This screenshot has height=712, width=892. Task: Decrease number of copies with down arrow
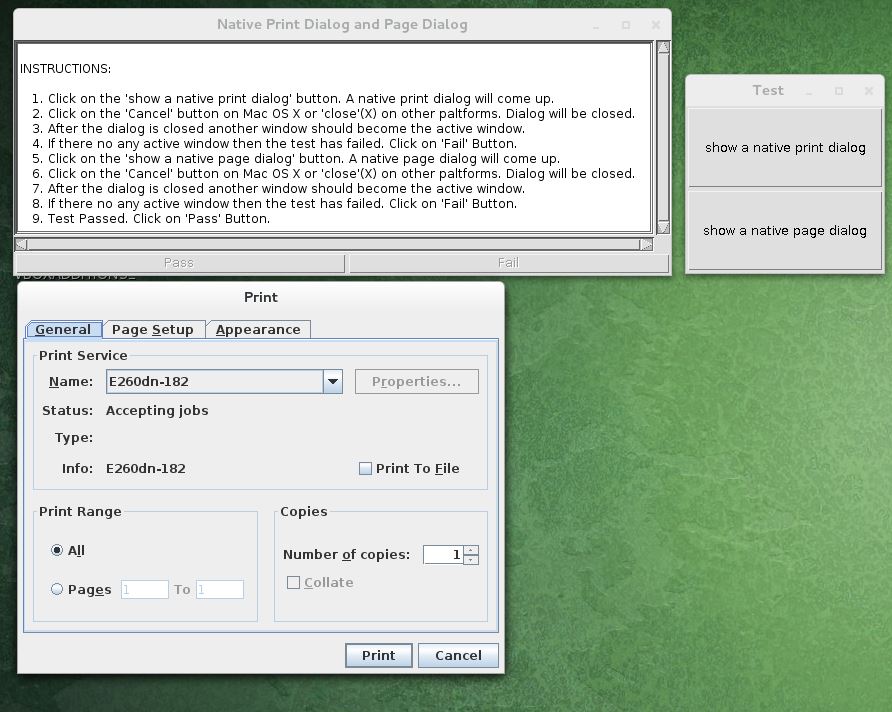(471, 559)
